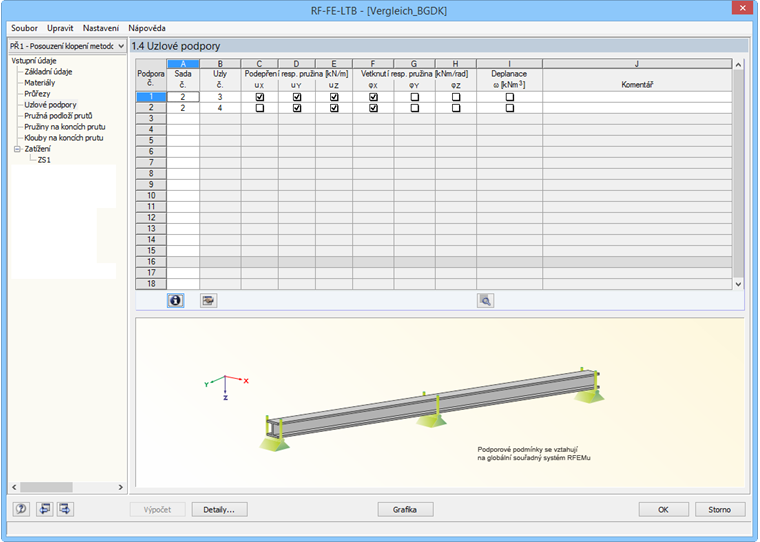Select Základní údaje in the tree
760x542 pixels.
coord(48,72)
